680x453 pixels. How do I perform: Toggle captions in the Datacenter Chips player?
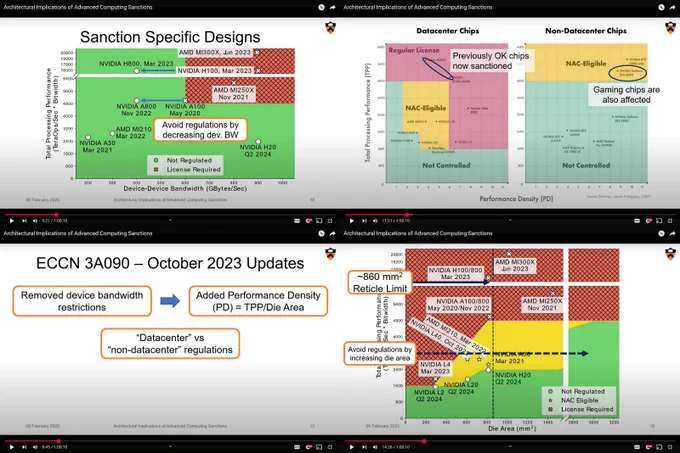click(x=637, y=221)
